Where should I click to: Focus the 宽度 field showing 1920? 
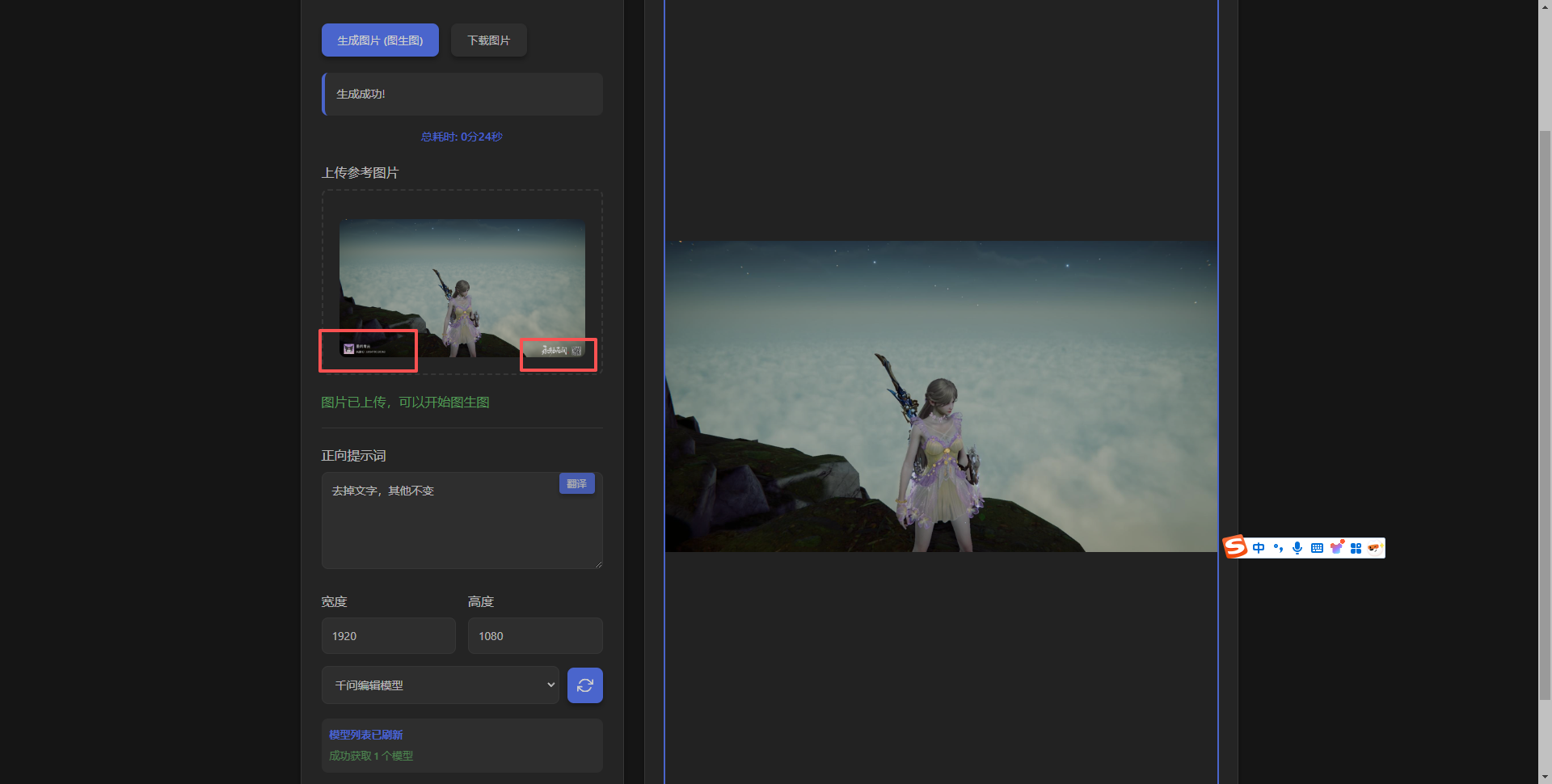pos(389,636)
